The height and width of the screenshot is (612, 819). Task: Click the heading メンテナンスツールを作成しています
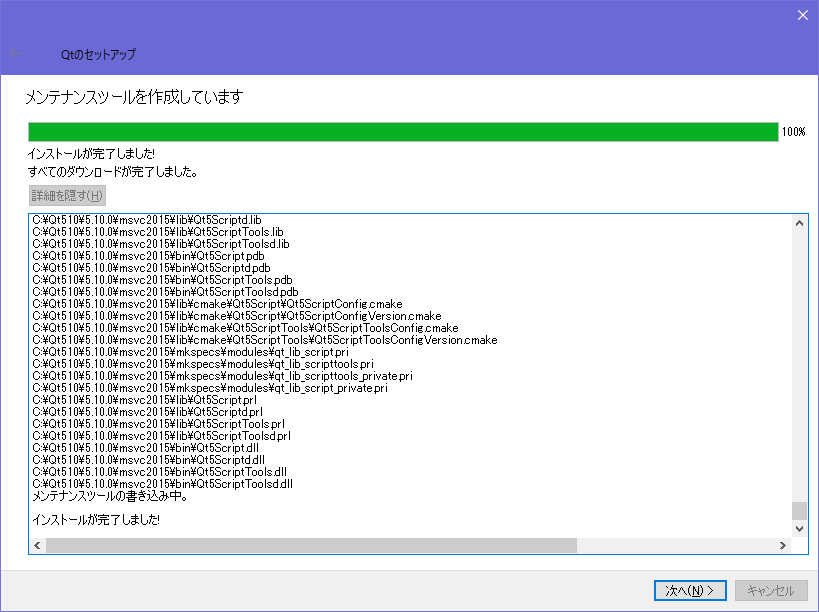pos(134,97)
